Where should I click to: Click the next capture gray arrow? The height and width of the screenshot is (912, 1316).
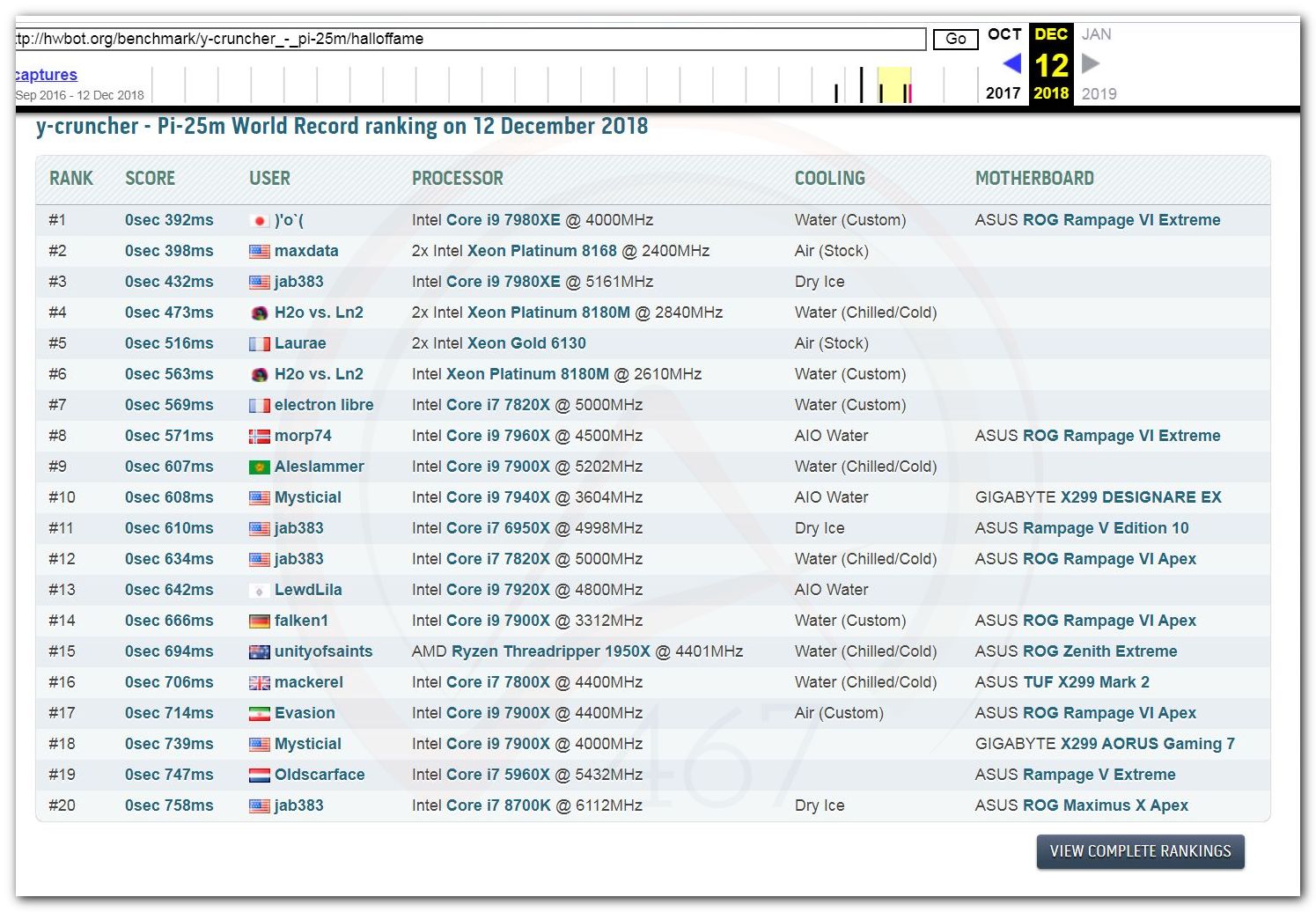[1091, 63]
